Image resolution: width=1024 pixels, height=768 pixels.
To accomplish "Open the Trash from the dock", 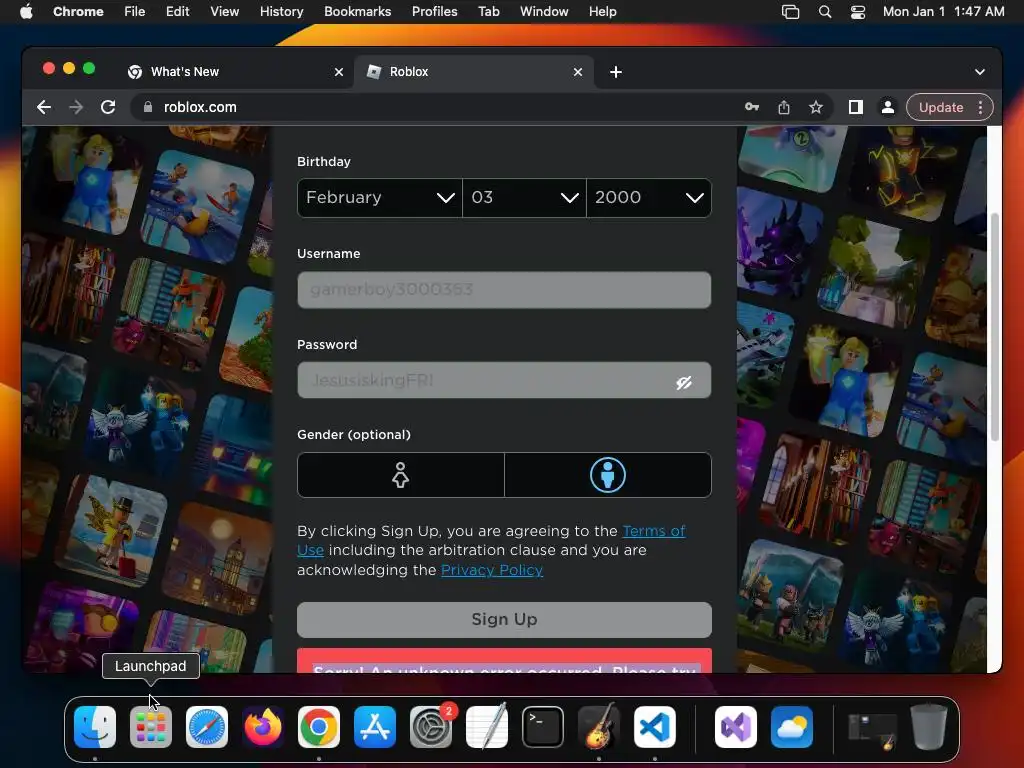I will (929, 727).
